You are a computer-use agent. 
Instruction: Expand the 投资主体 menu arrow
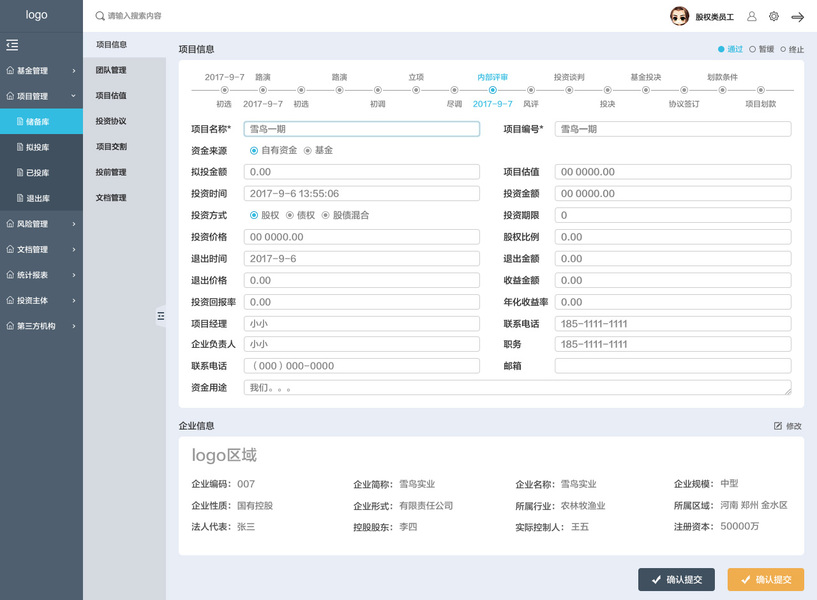point(73,301)
